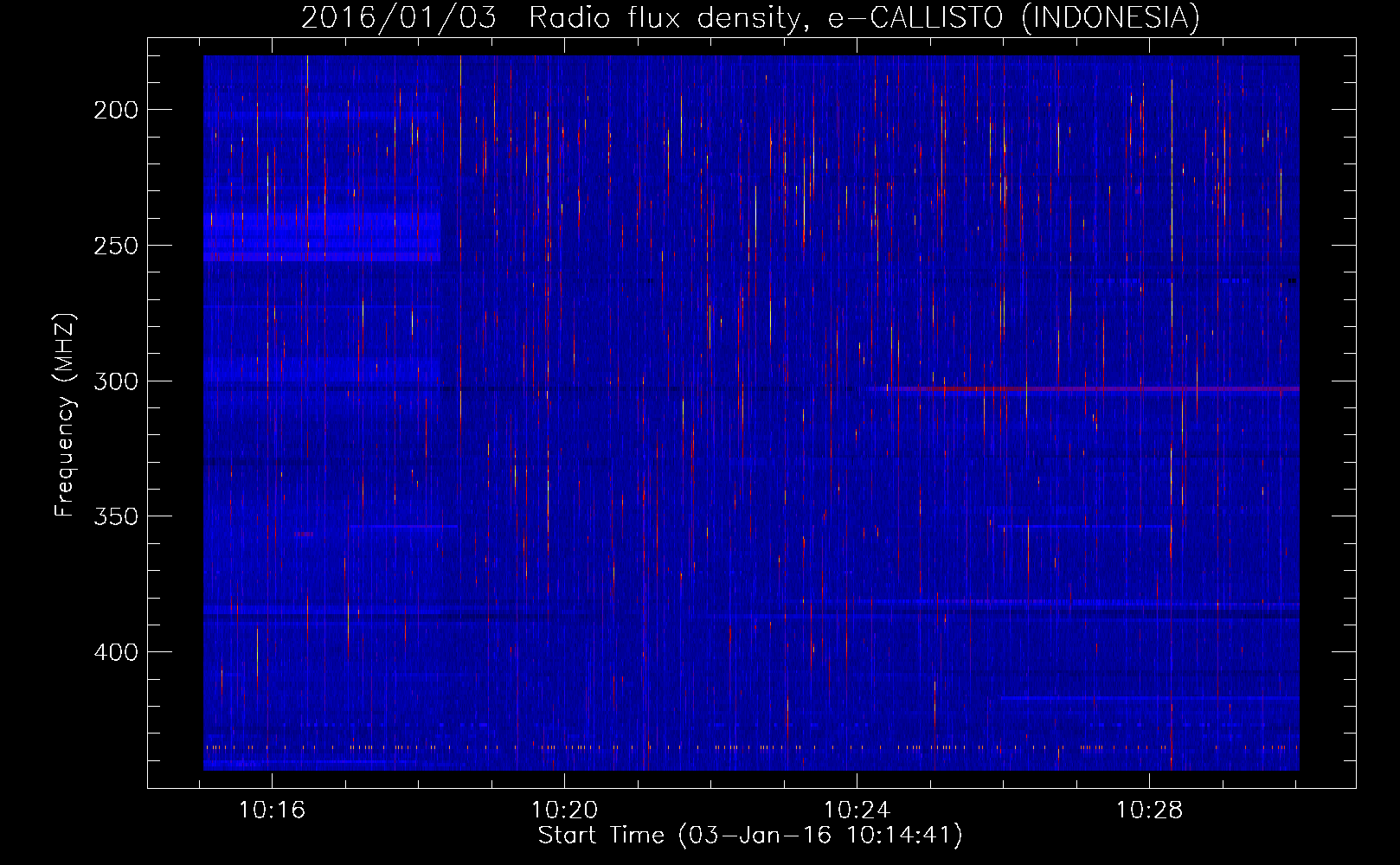This screenshot has height=865, width=1400.
Task: Click the Frequency (MHZ) axis label
Action: click(x=65, y=414)
